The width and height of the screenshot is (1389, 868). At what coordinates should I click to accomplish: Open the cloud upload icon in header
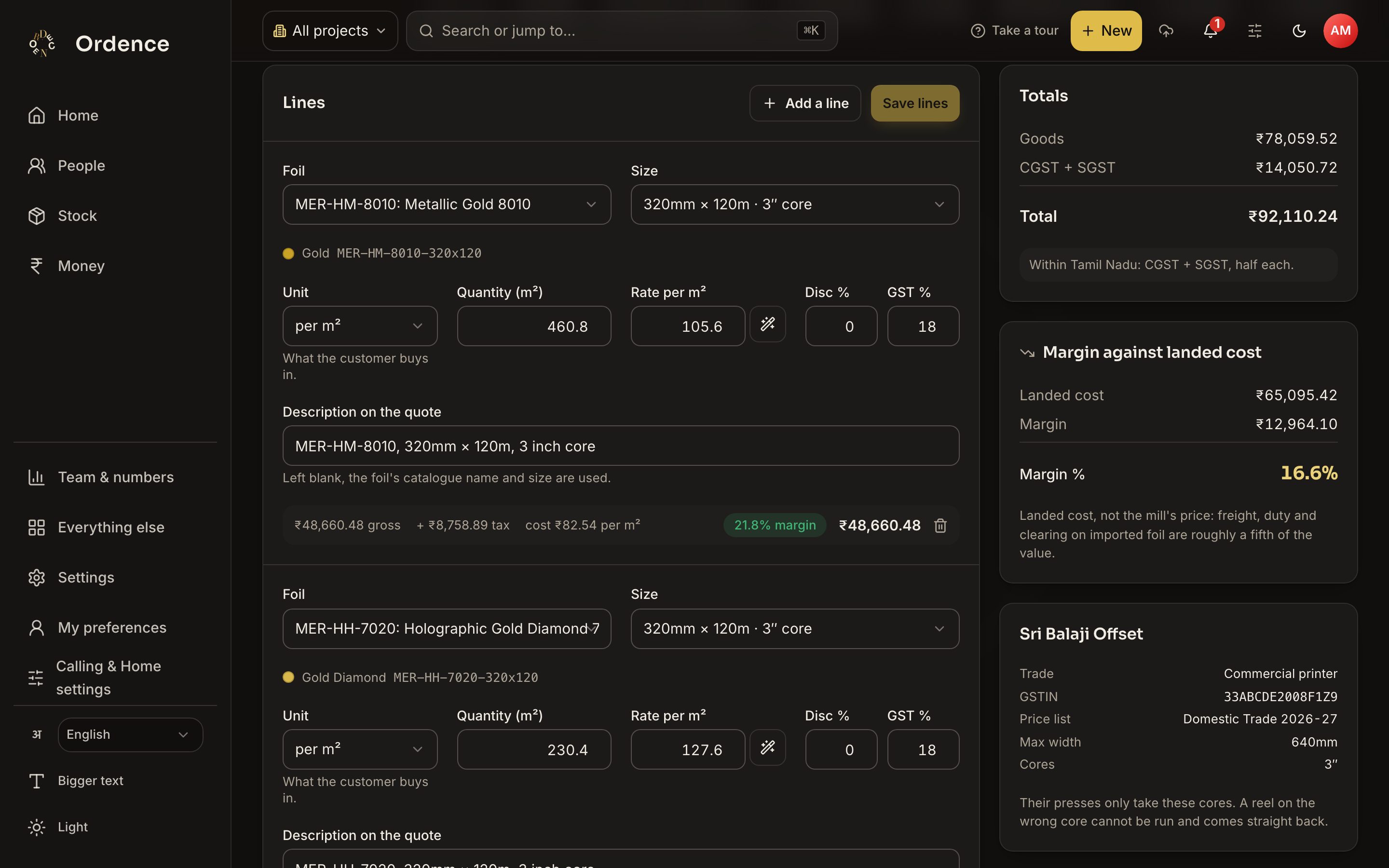[1166, 30]
